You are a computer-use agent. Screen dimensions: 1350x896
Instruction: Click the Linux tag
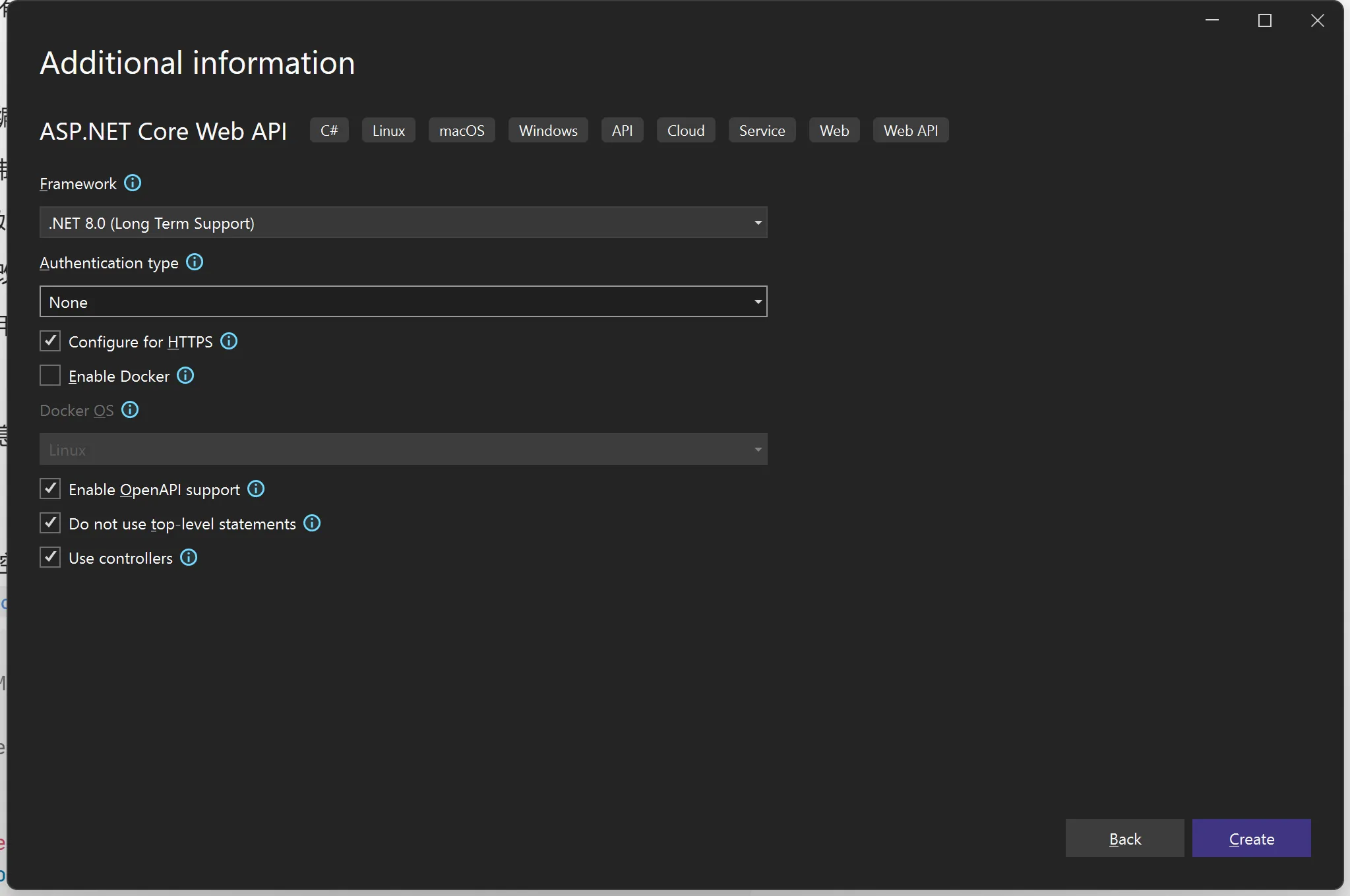tap(388, 130)
